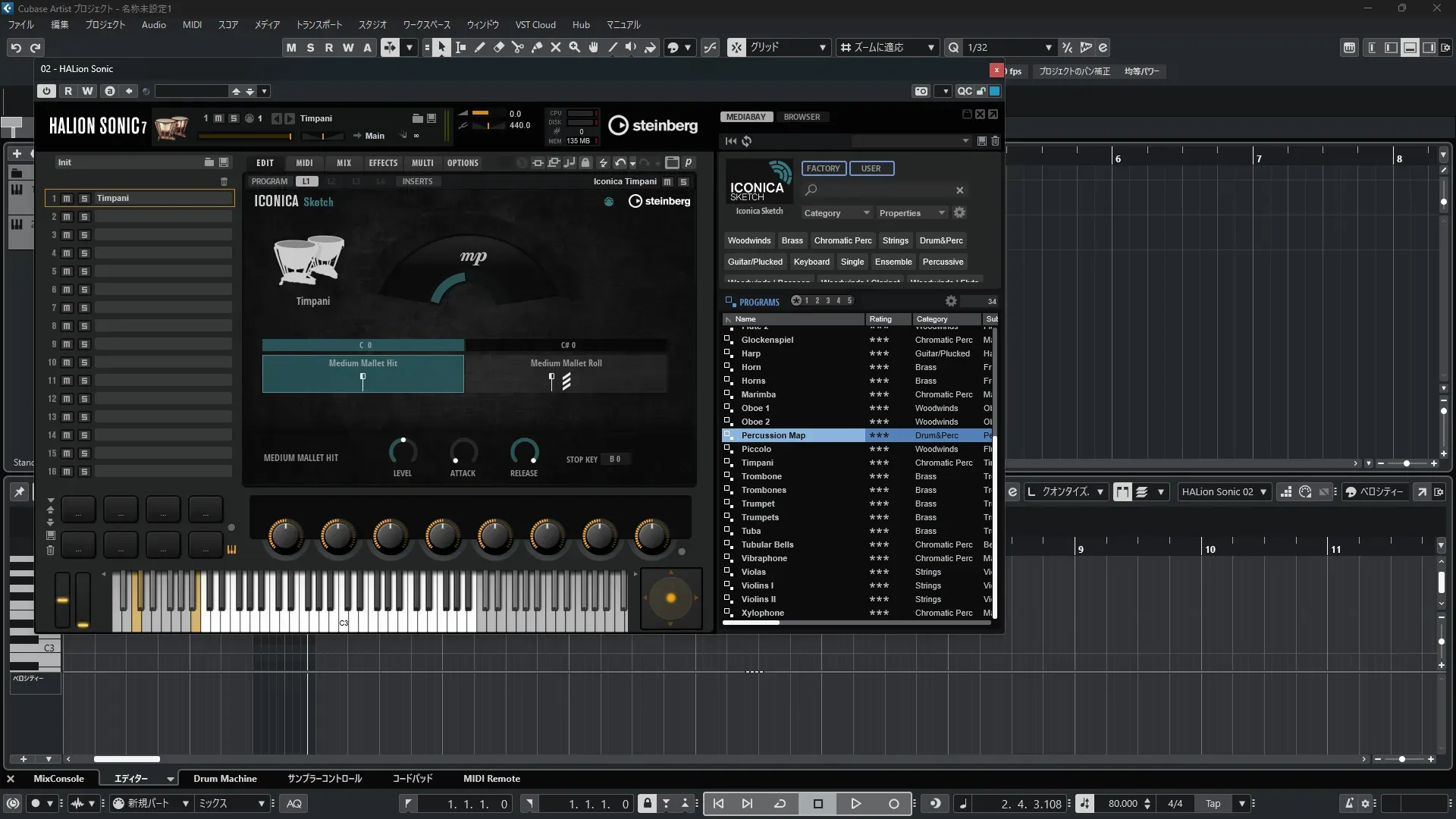
Task: Mute slot 1 Timpani in HALion
Action: point(67,199)
